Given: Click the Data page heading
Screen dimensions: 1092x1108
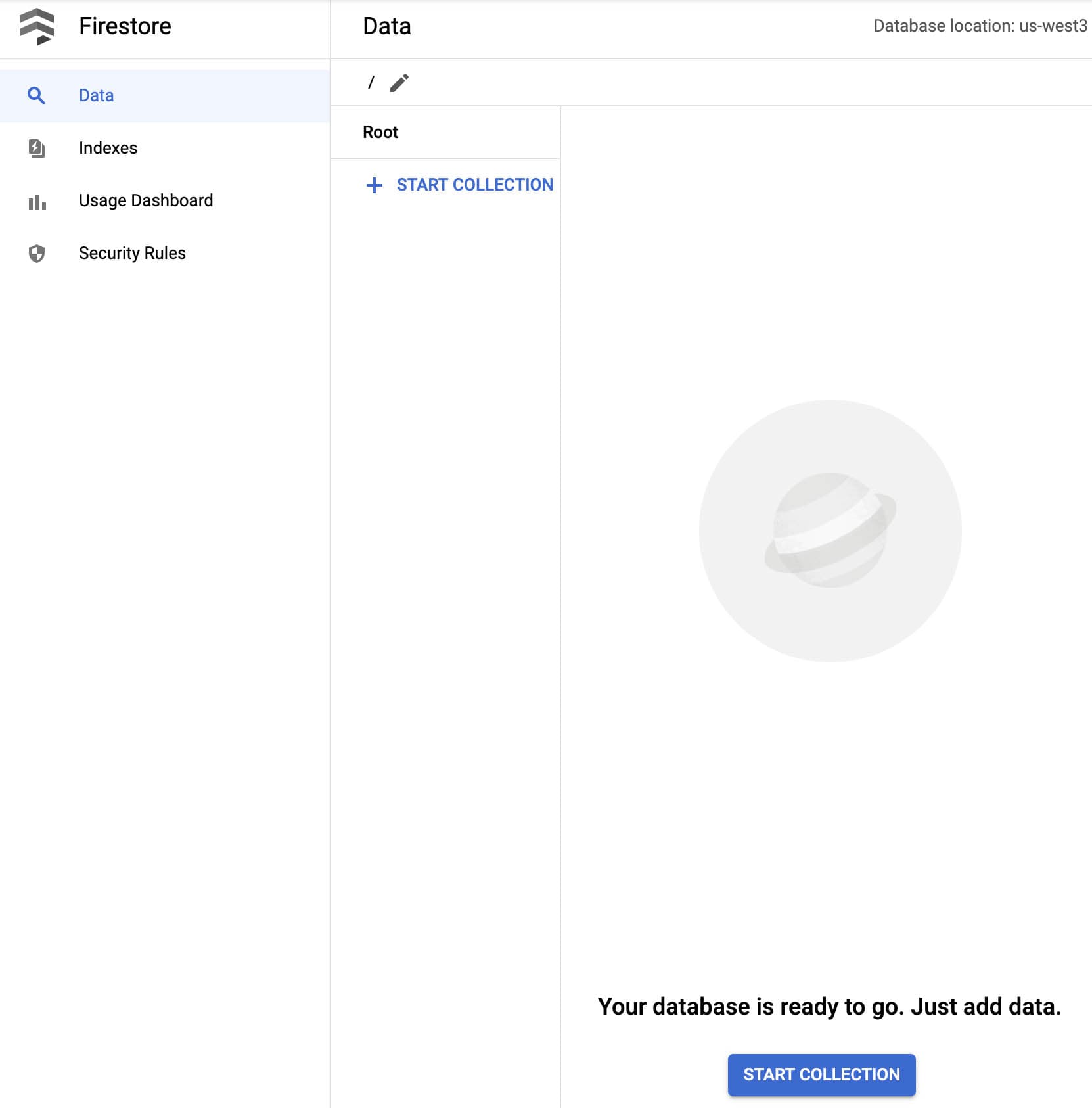Looking at the screenshot, I should point(387,26).
